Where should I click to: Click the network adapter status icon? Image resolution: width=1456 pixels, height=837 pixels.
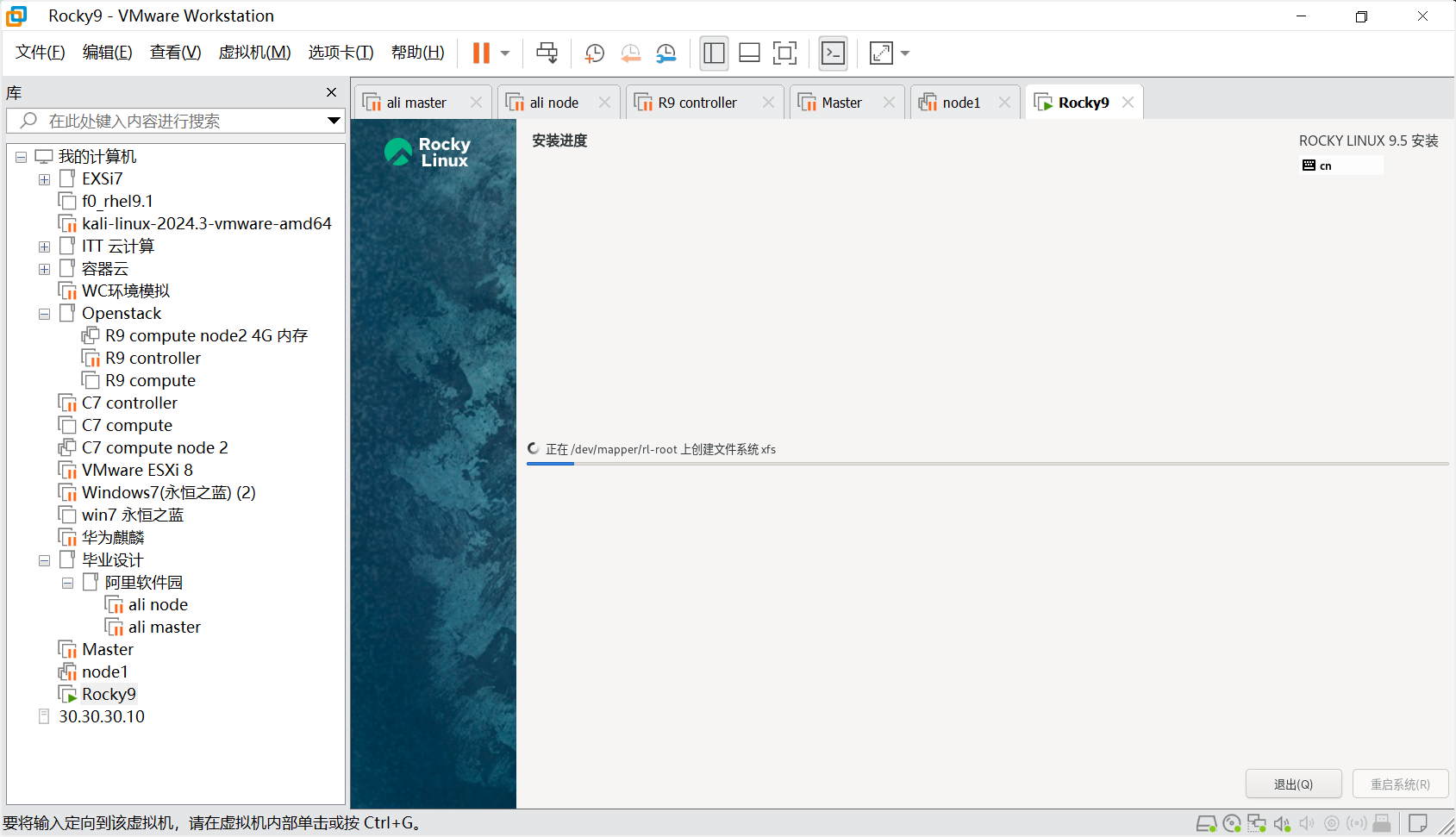[x=1257, y=824]
